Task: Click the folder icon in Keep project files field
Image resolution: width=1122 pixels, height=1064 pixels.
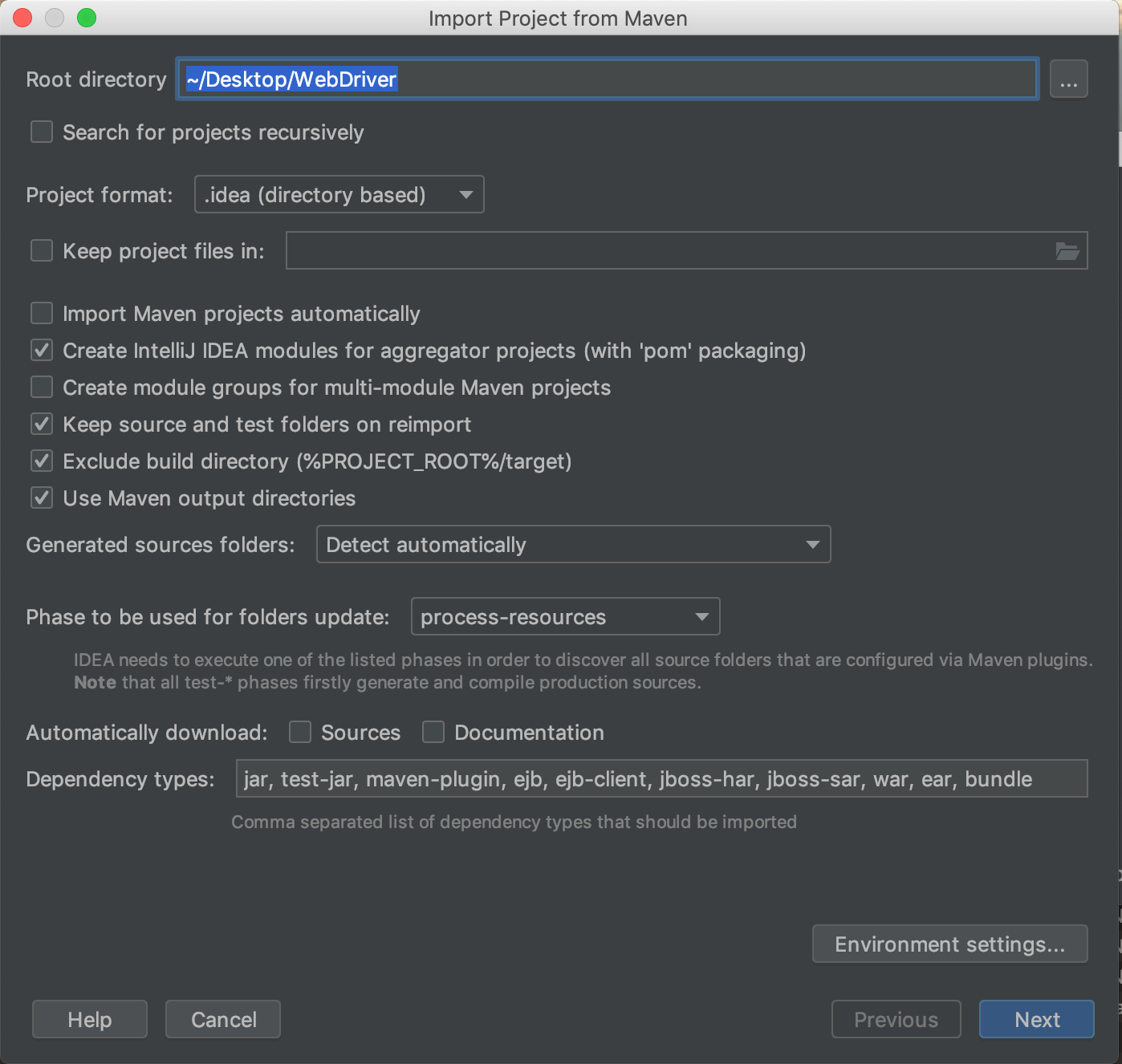Action: [1067, 251]
